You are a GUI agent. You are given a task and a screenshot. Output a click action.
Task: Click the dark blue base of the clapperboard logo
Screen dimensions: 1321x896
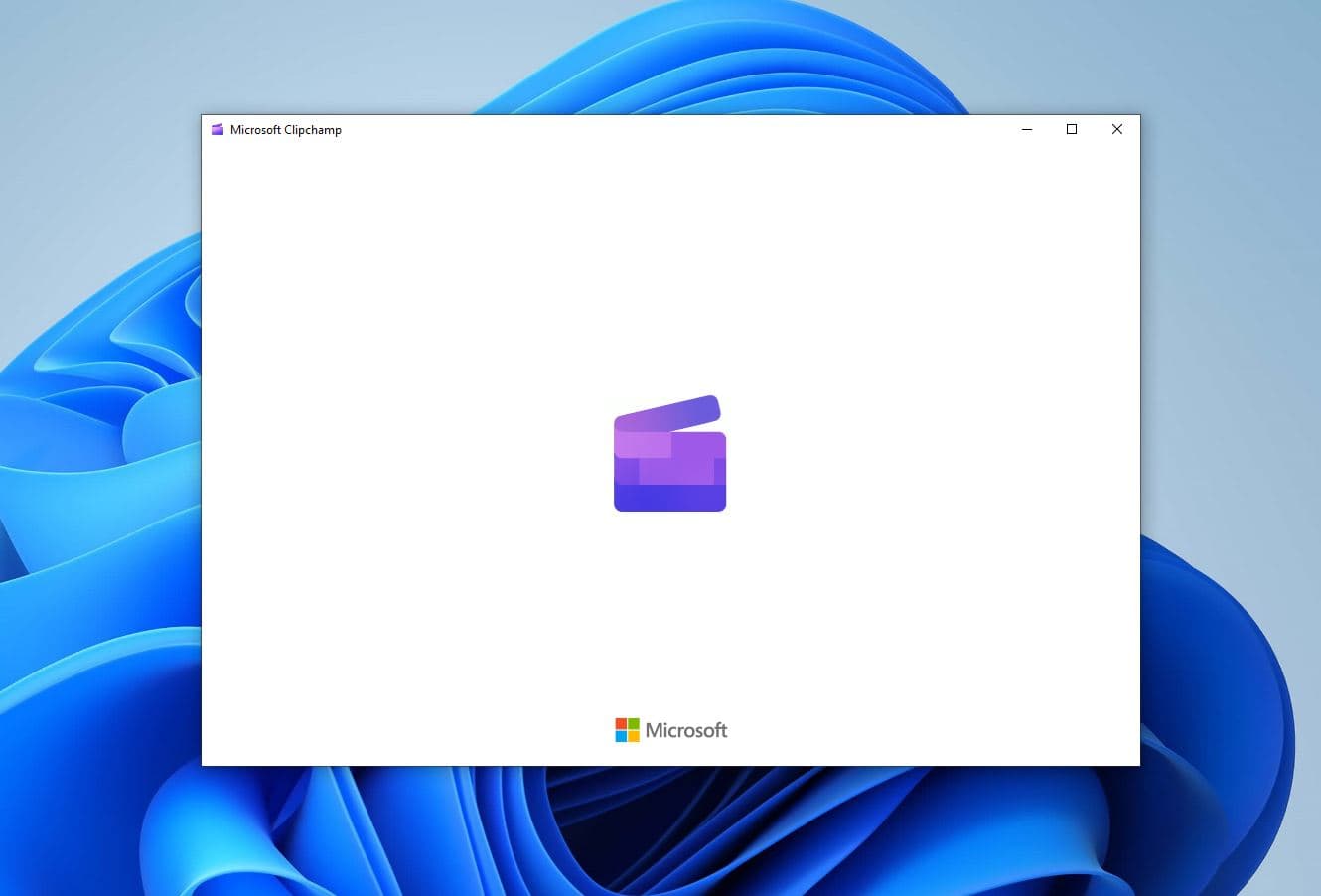[x=669, y=498]
